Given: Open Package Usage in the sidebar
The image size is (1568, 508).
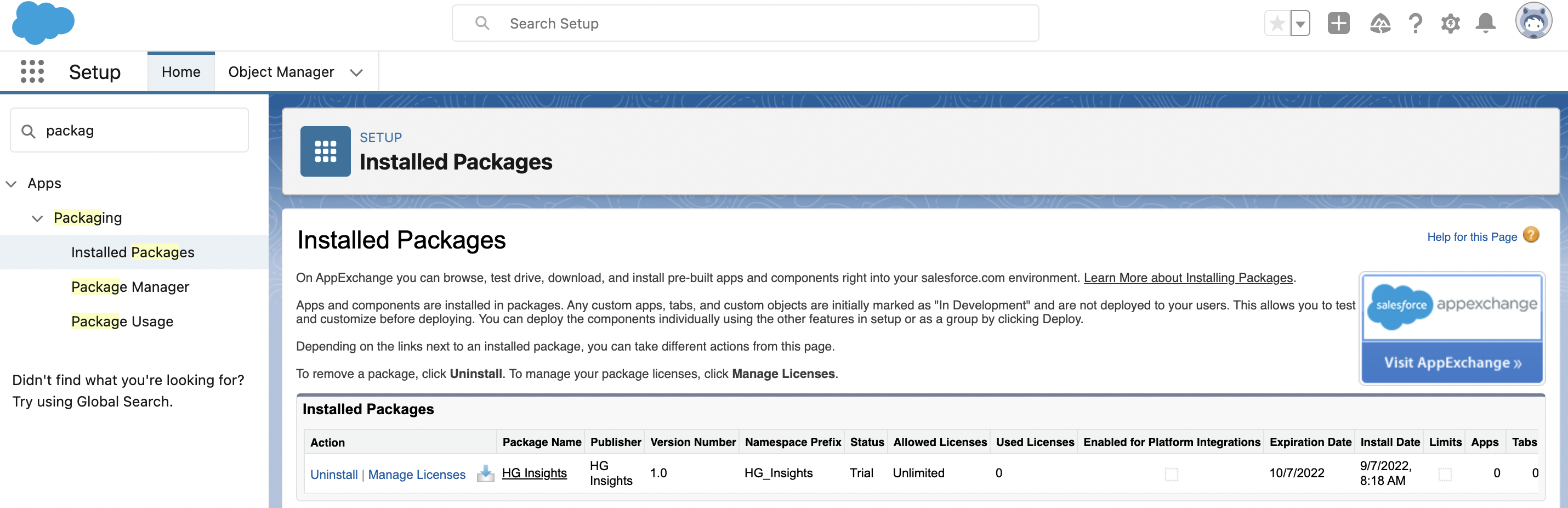Looking at the screenshot, I should click(x=122, y=321).
